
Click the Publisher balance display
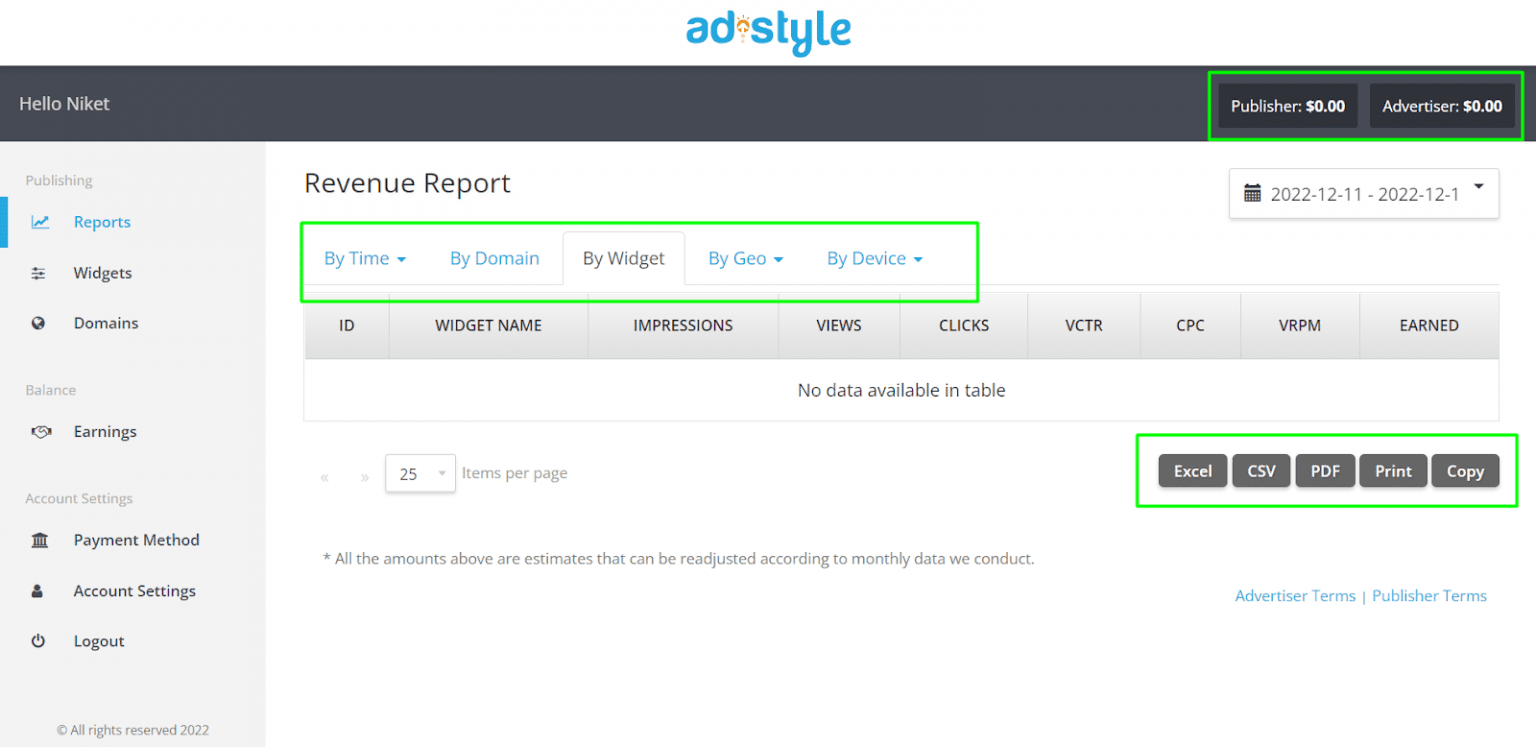click(1287, 105)
